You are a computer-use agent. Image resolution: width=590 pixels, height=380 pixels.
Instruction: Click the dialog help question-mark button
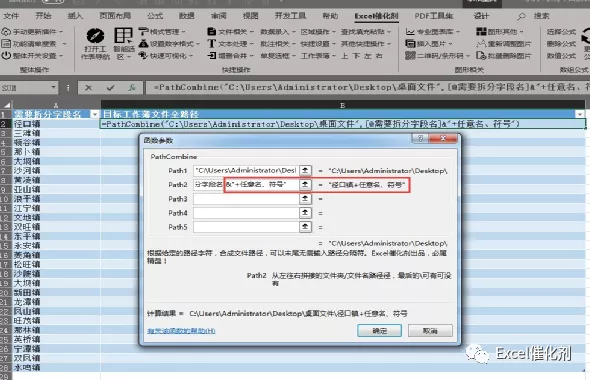click(x=420, y=138)
